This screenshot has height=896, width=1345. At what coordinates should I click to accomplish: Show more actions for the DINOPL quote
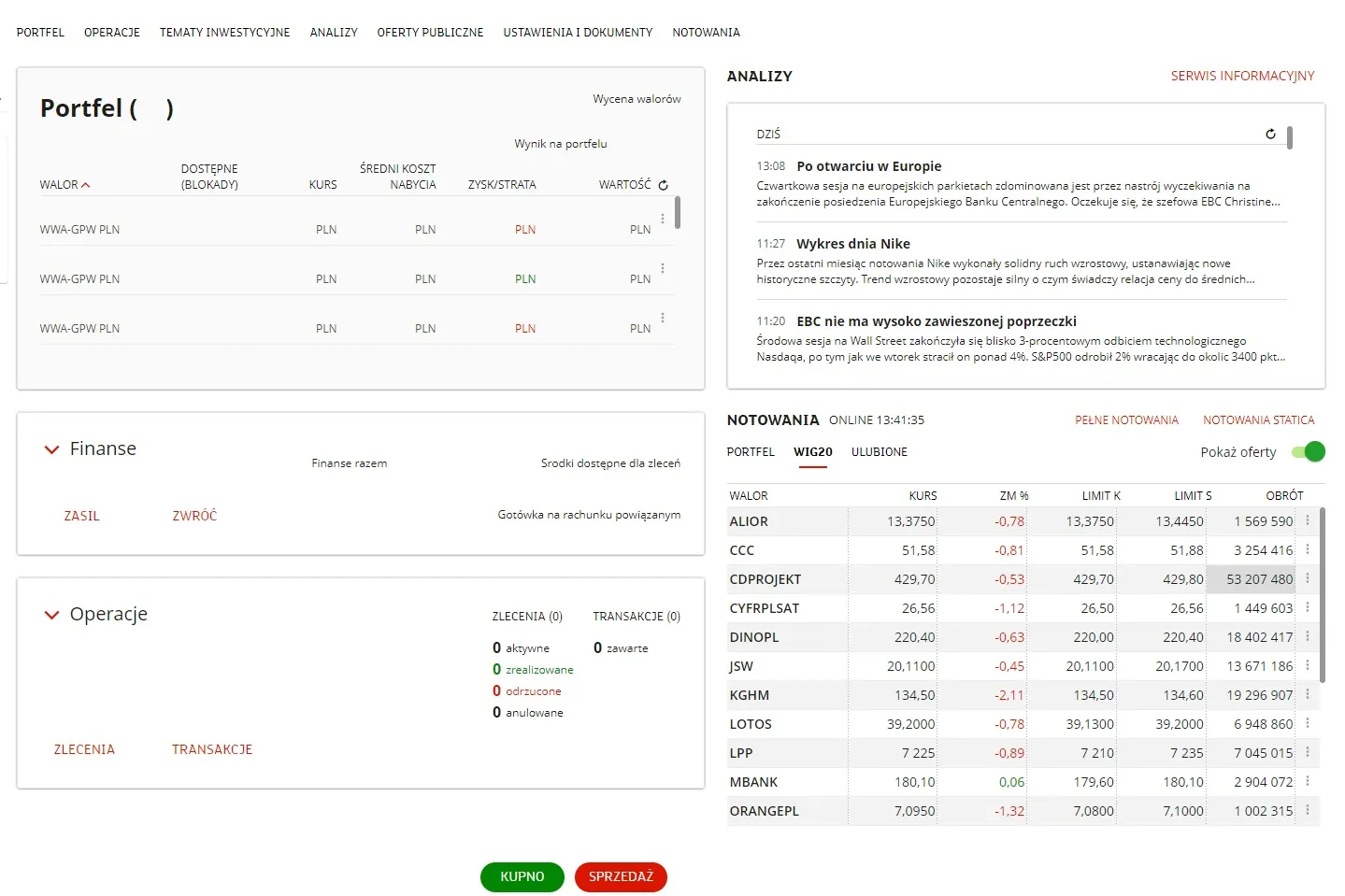click(x=1308, y=636)
